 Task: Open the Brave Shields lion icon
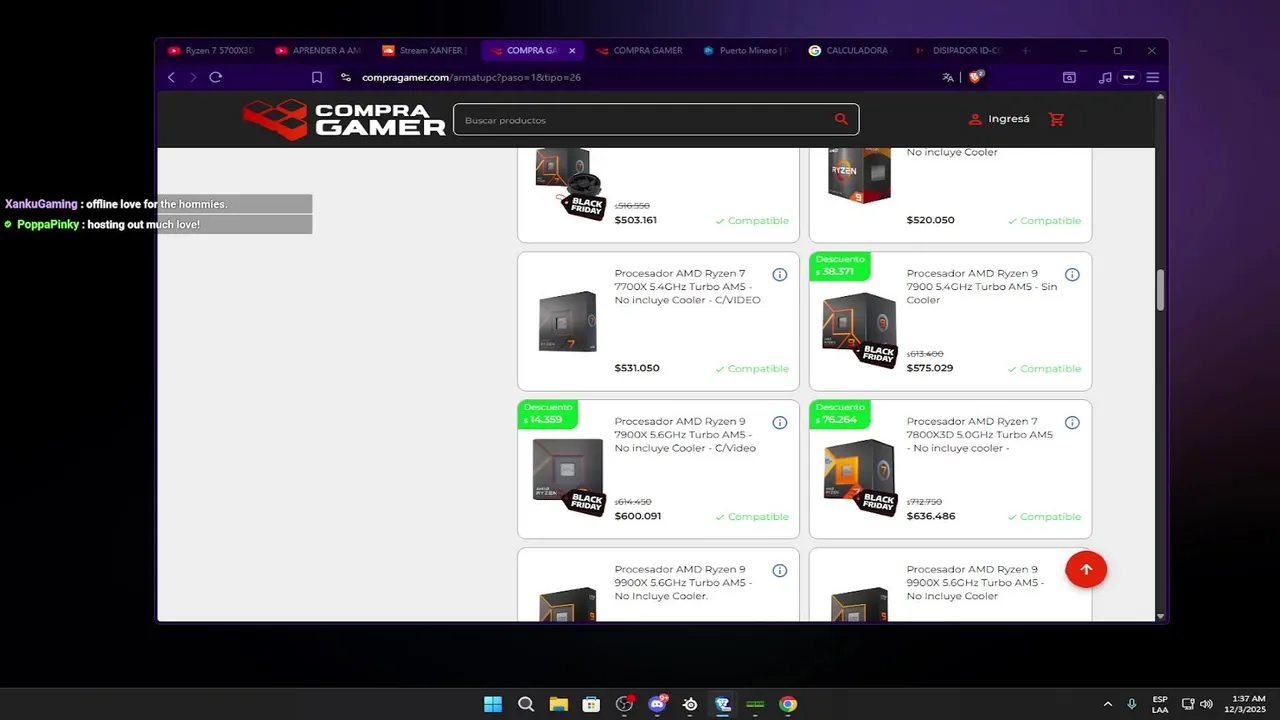click(976, 76)
